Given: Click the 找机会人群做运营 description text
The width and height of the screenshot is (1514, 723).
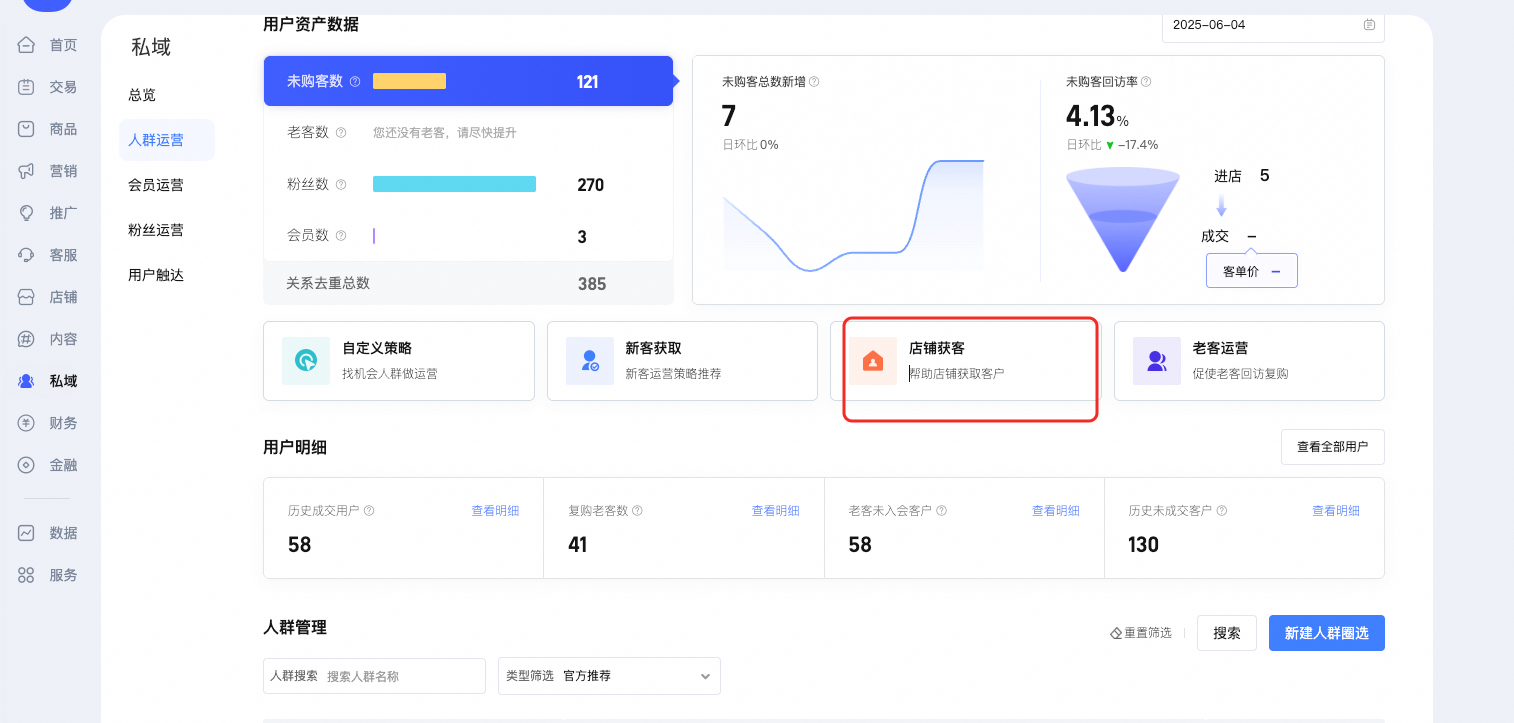Looking at the screenshot, I should click(390, 374).
